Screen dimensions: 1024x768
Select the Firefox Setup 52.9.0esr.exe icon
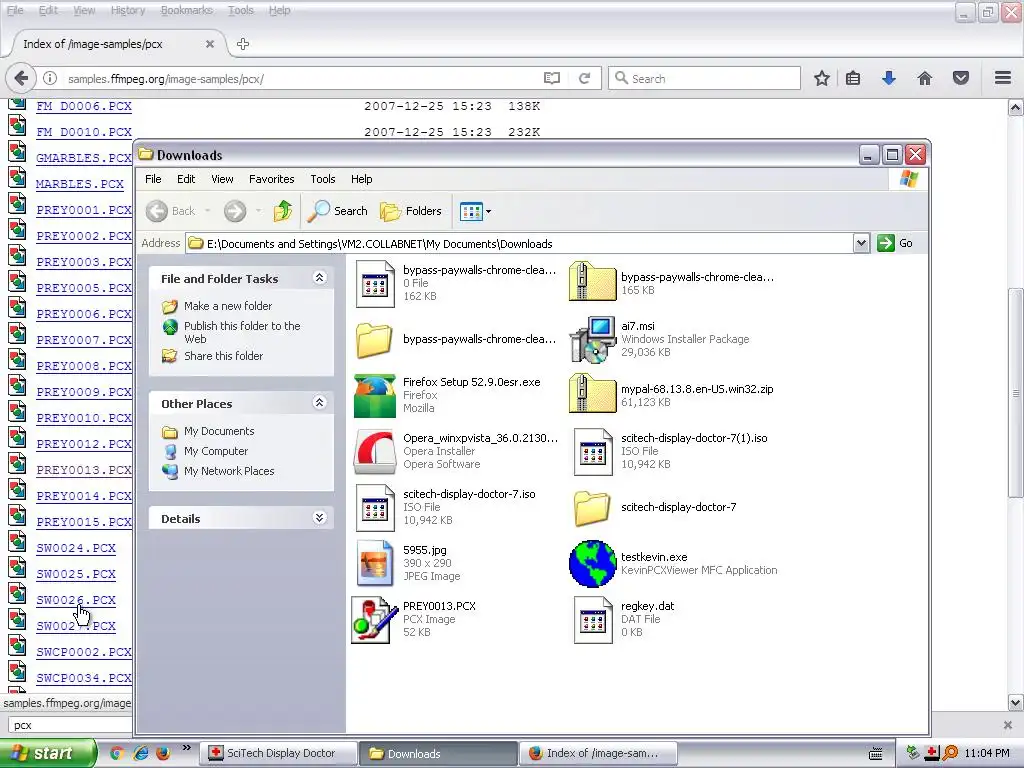point(374,395)
